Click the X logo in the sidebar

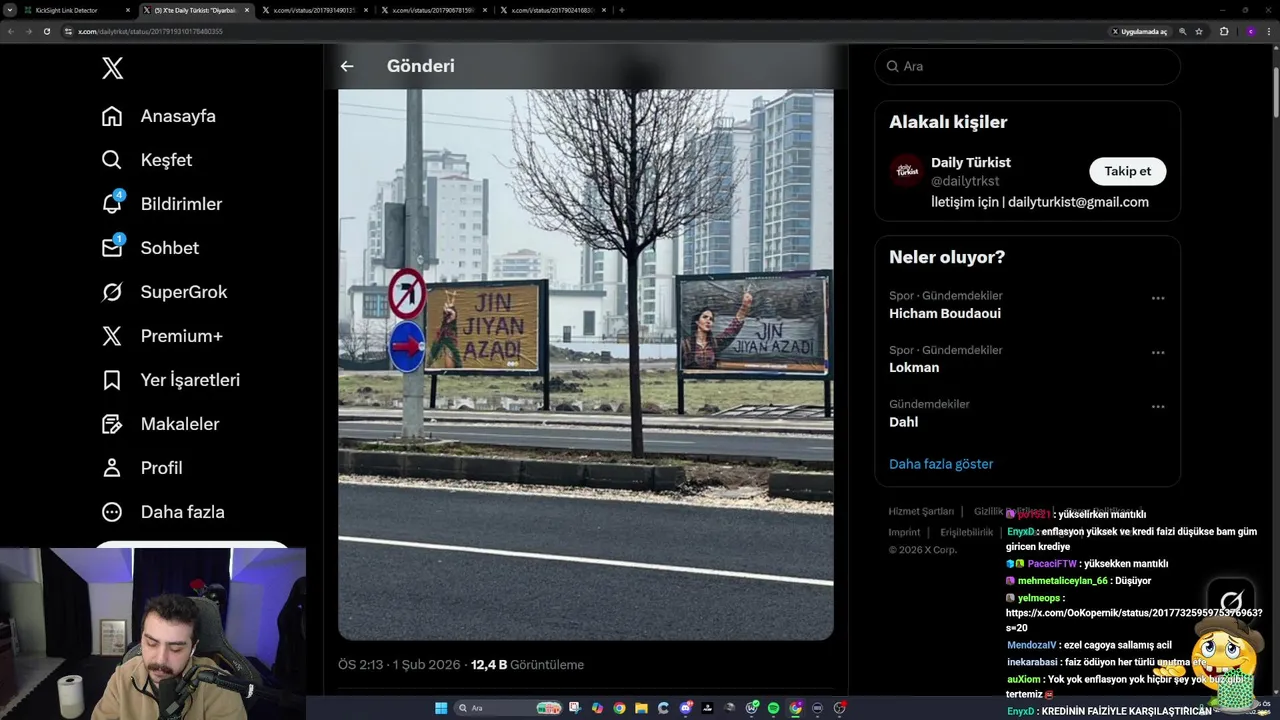[x=112, y=68]
